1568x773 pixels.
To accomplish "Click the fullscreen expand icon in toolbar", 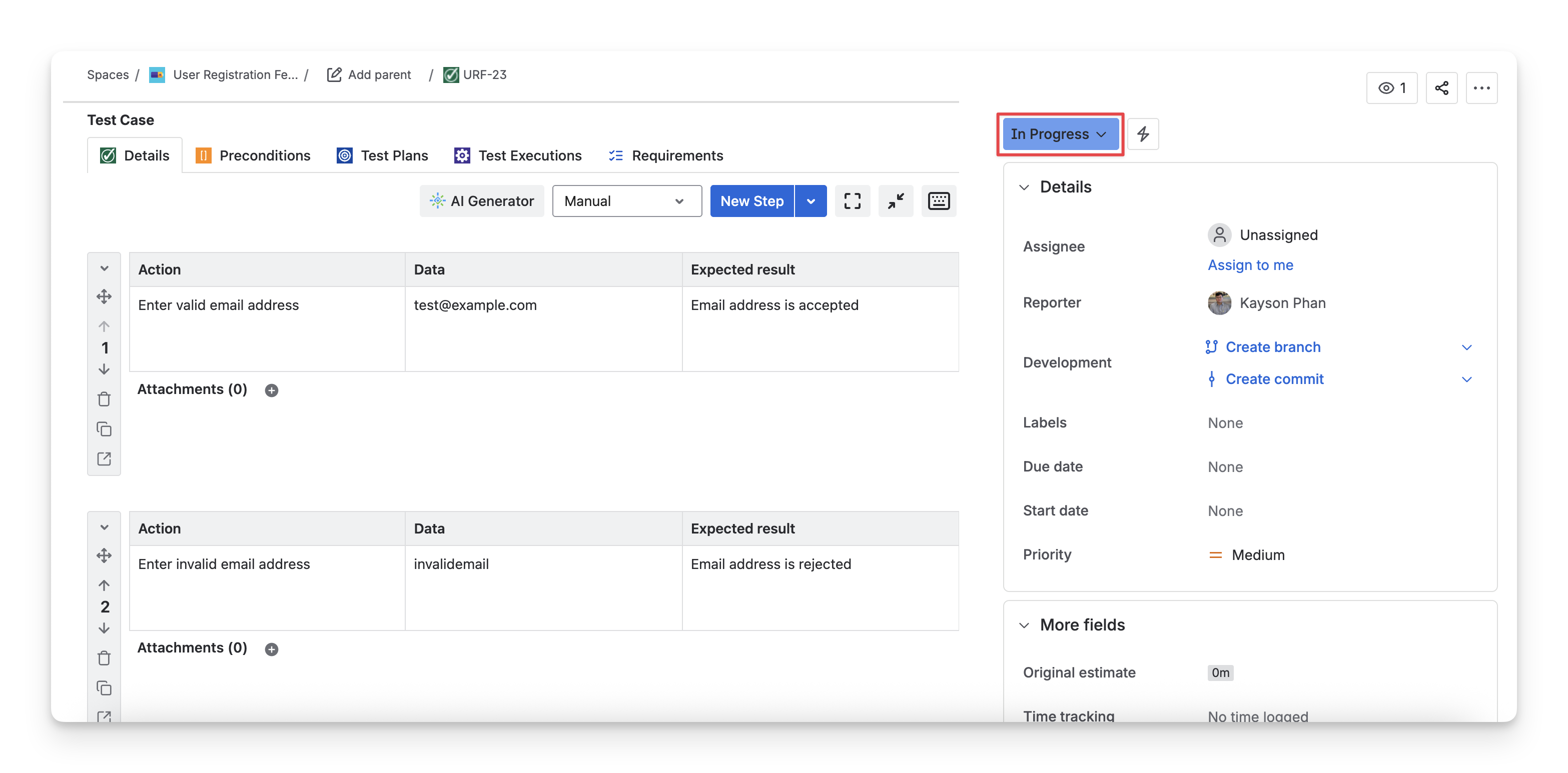I will coord(852,200).
